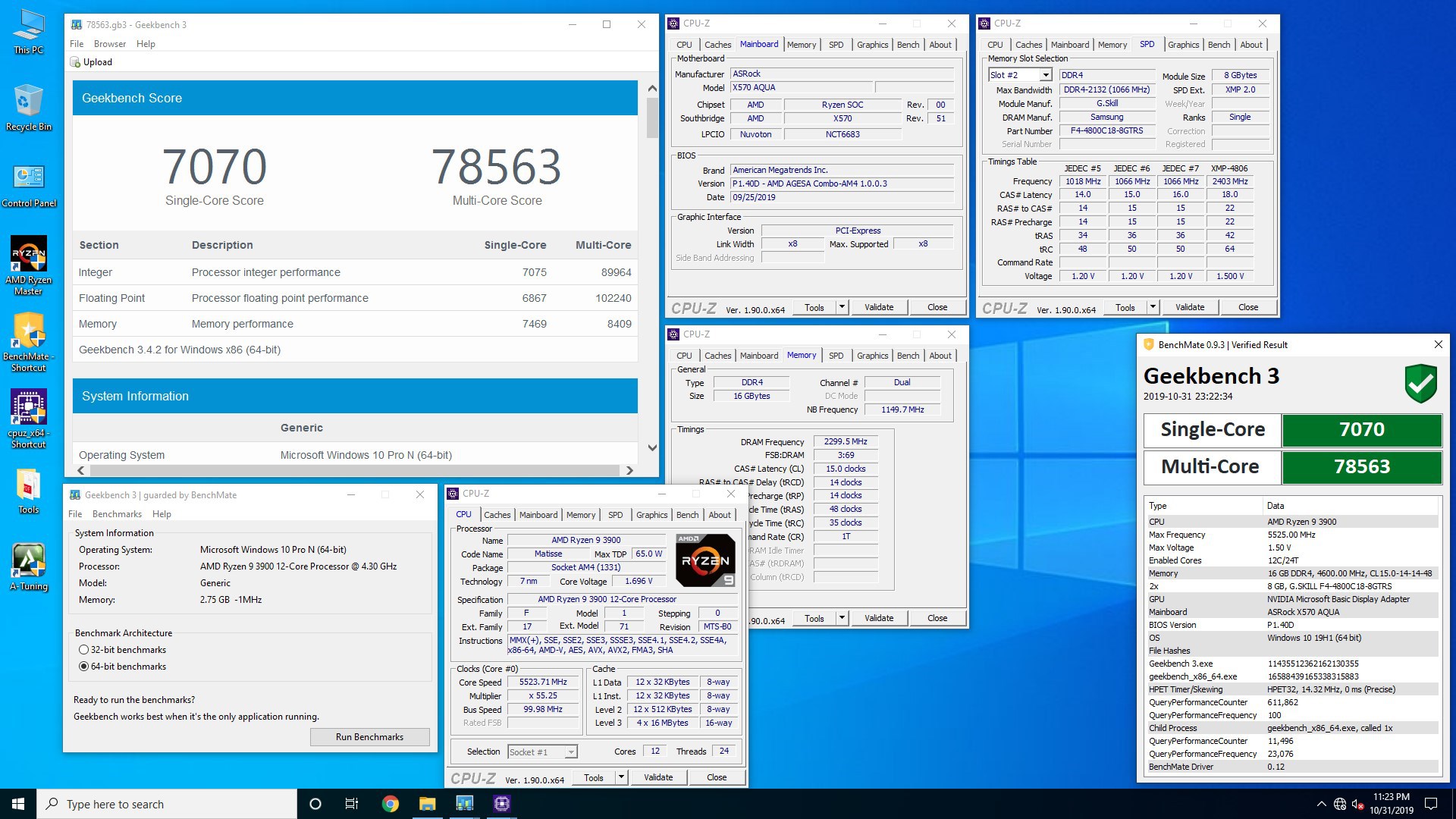The height and width of the screenshot is (819, 1456).
Task: Switch to CPU-Z taskbar app icon
Action: point(501,804)
